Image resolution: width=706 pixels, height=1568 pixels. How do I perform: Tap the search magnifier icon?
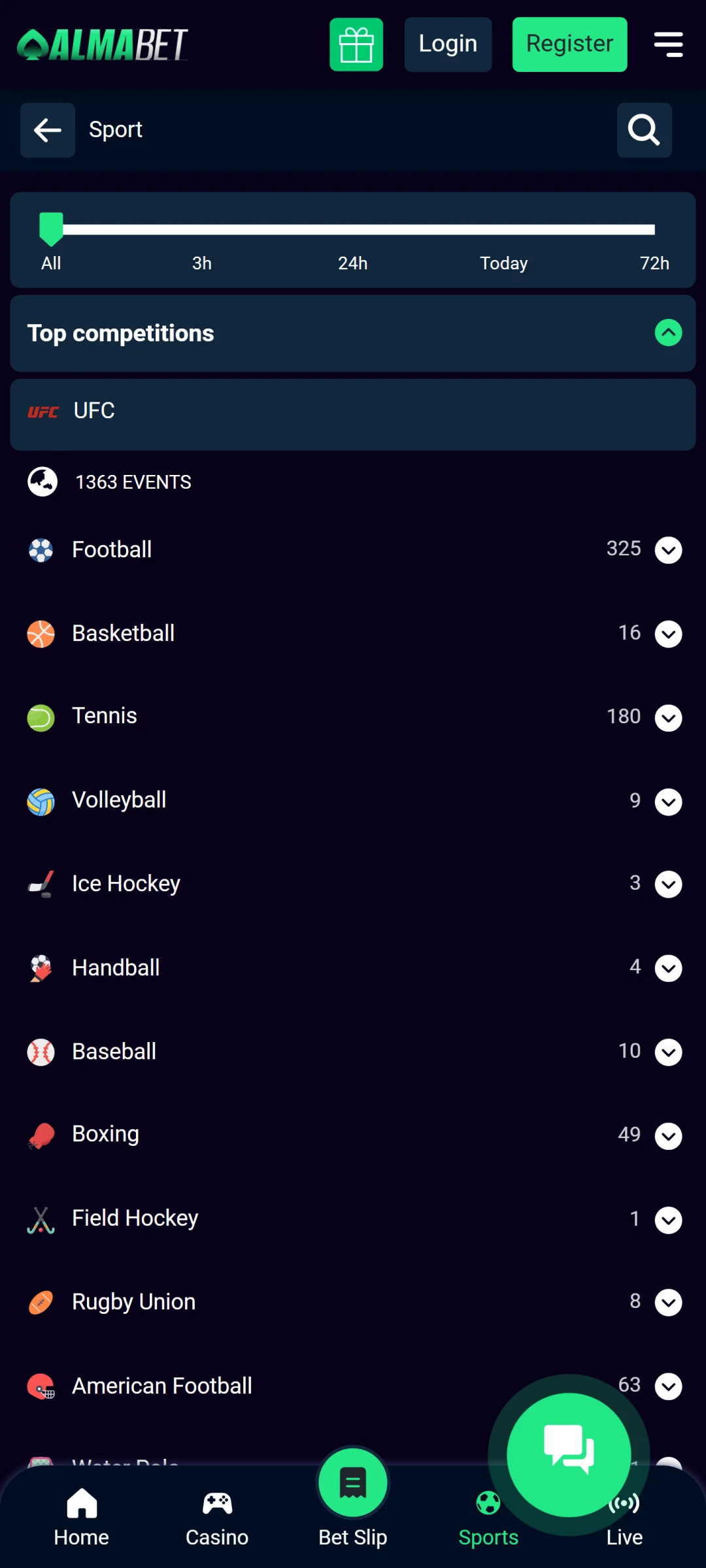(x=644, y=130)
